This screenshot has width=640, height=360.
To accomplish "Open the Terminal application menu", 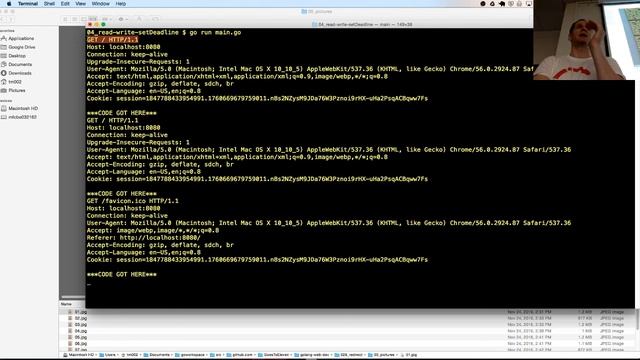I will (x=28, y=4).
